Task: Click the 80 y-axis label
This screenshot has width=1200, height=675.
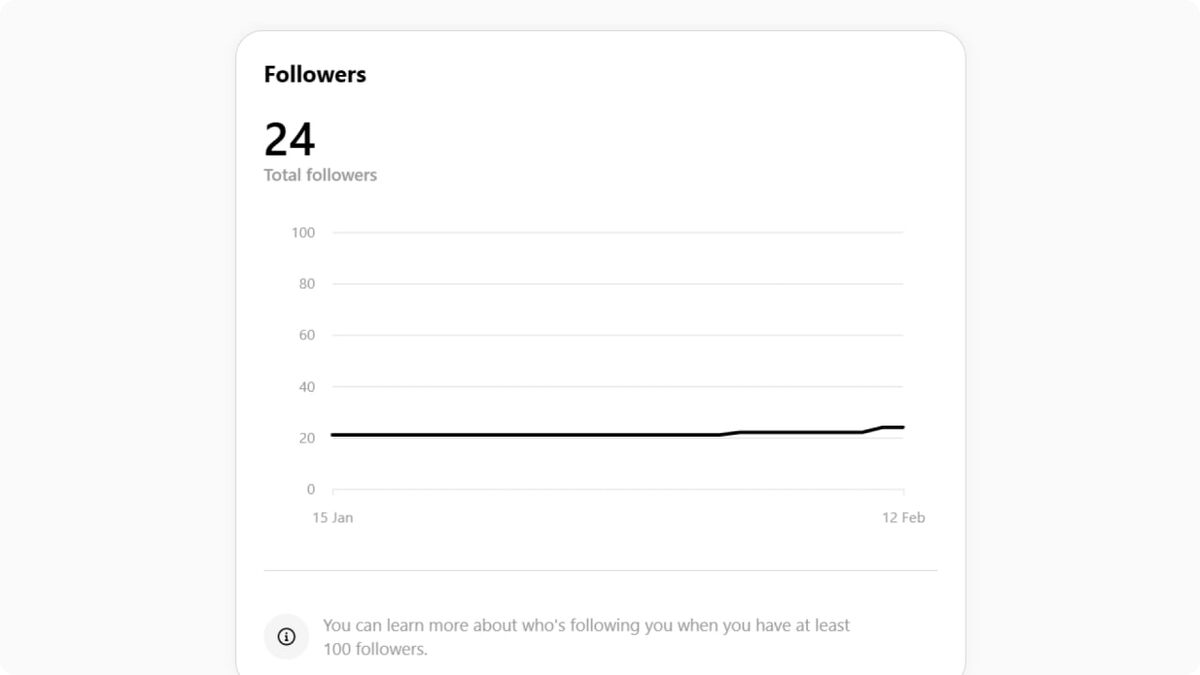Action: click(x=306, y=284)
